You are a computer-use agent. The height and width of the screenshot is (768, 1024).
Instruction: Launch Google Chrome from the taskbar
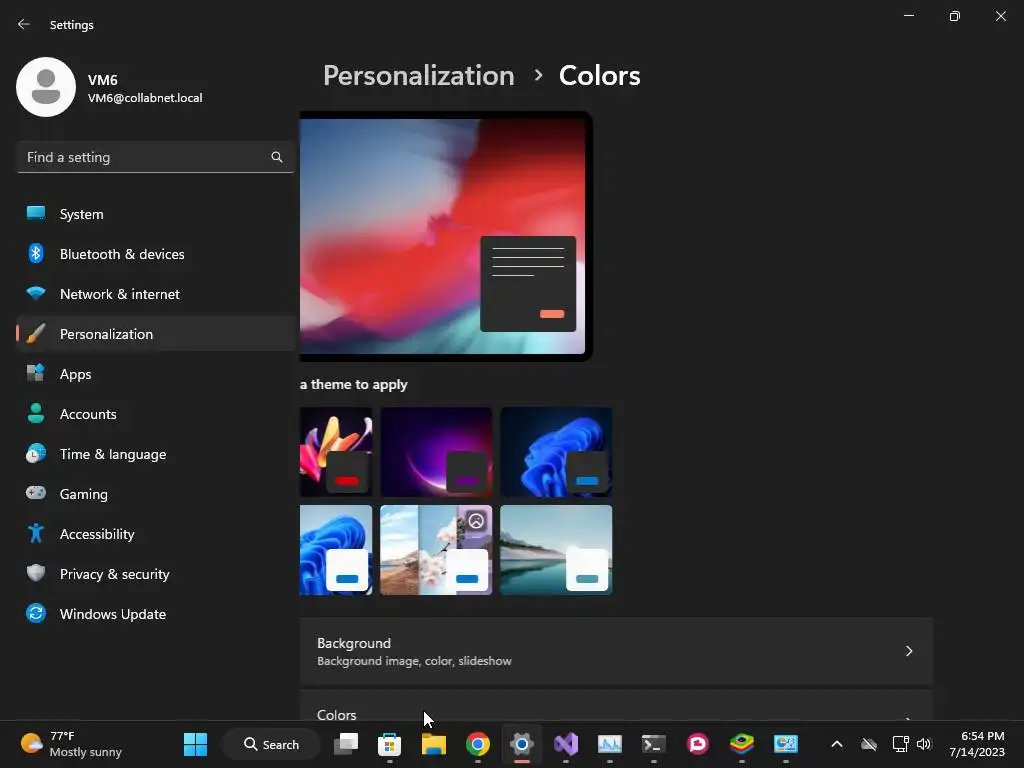(477, 744)
